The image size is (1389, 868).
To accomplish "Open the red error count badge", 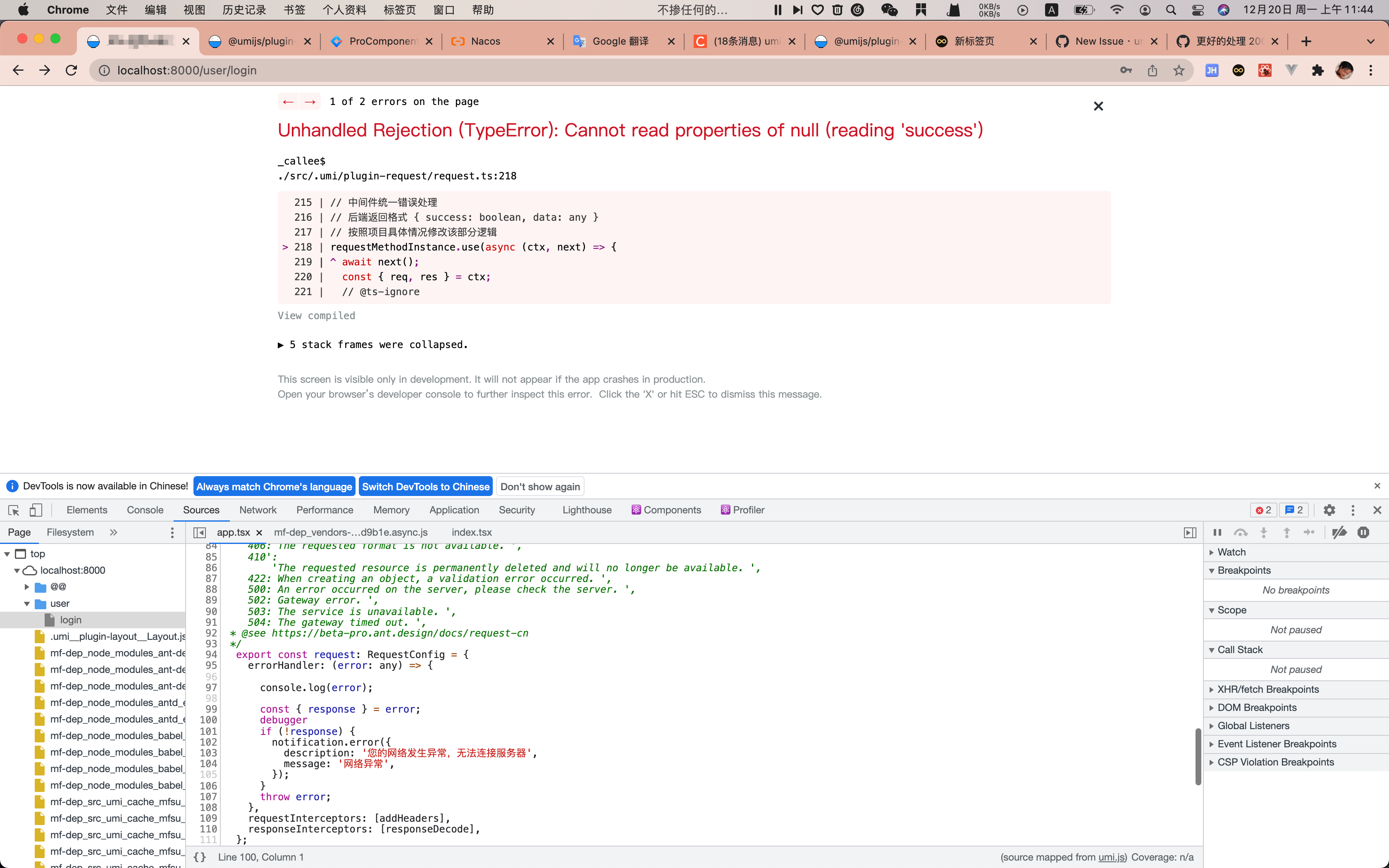I will coord(1263,510).
